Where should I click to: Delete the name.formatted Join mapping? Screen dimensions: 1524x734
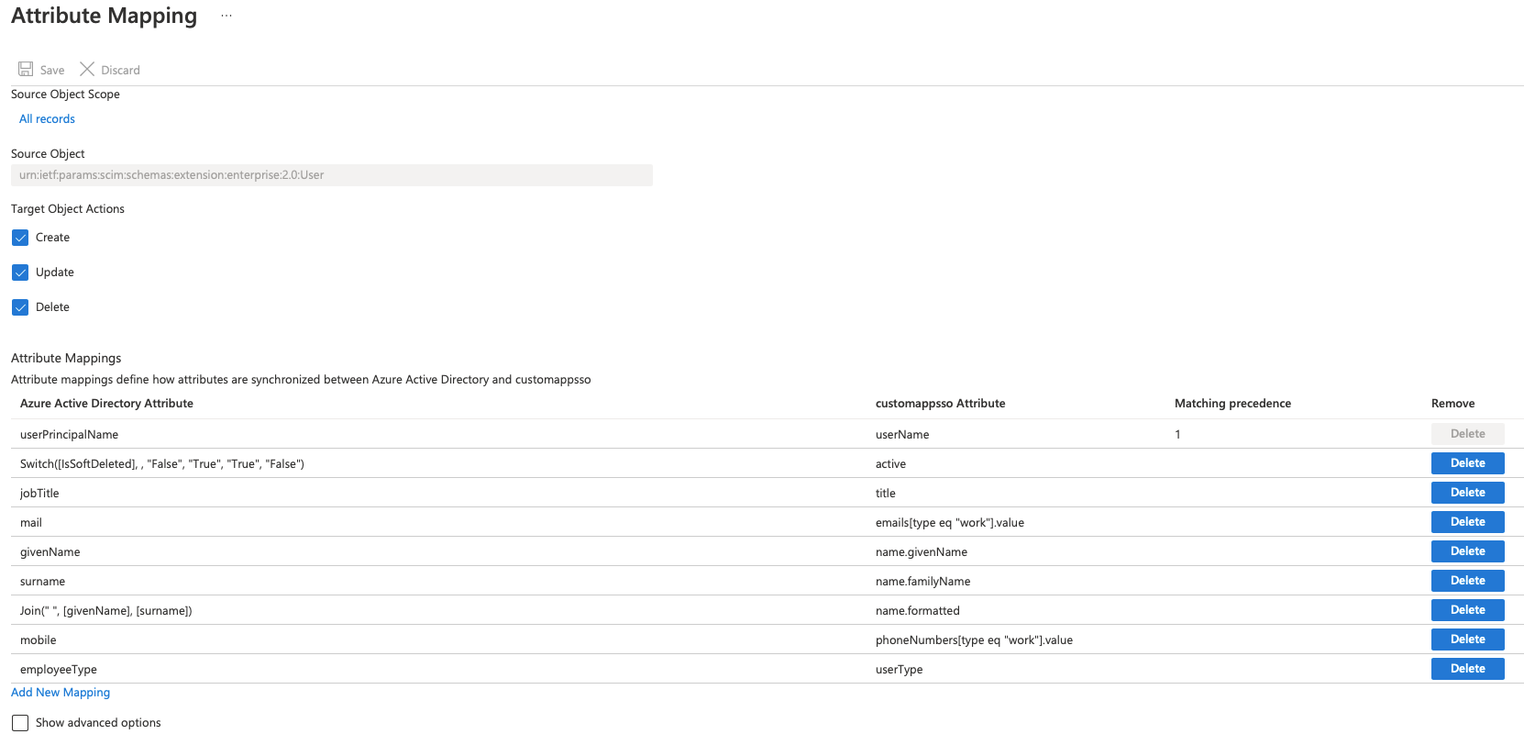pos(1467,609)
